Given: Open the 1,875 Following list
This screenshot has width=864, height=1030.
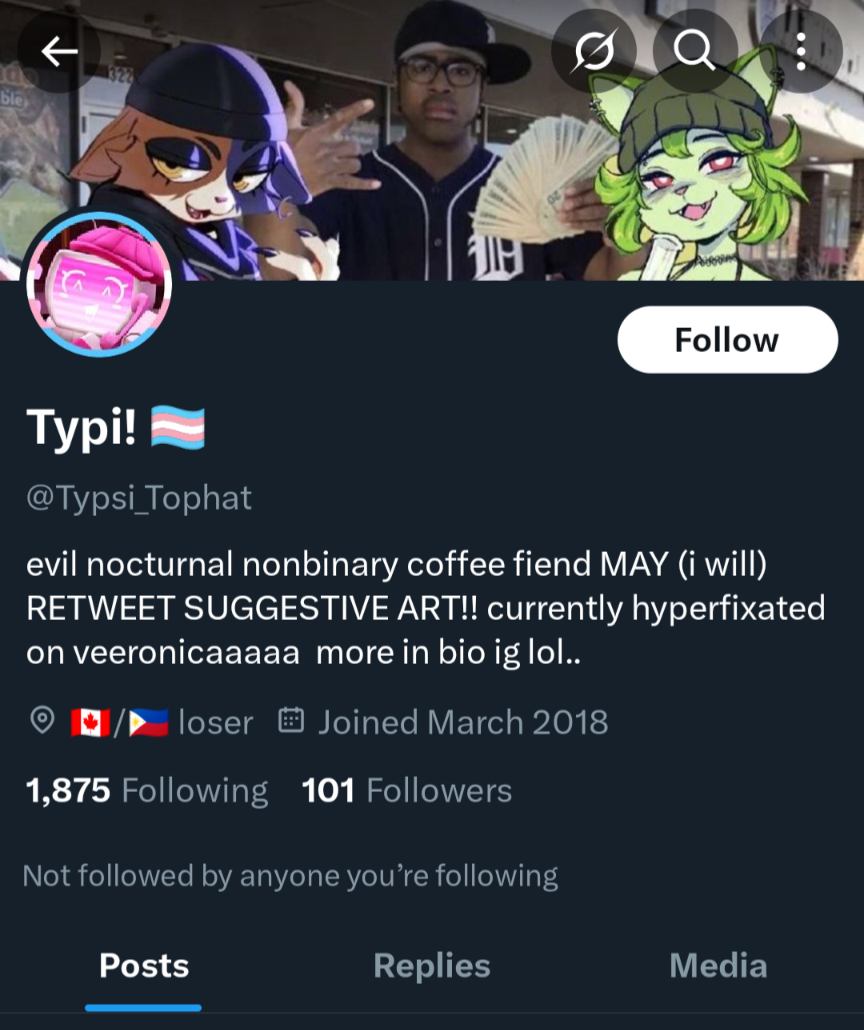Looking at the screenshot, I should click(147, 791).
